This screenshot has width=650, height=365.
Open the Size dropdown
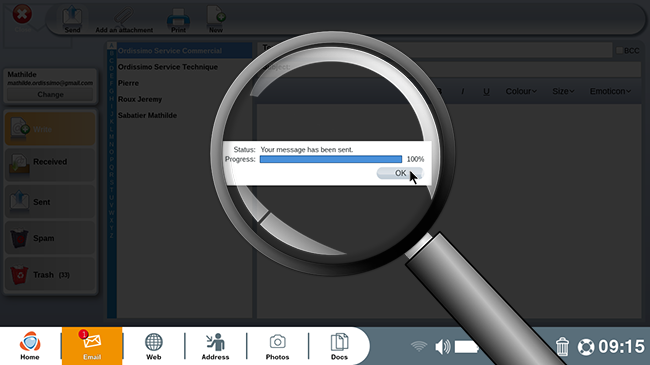click(x=563, y=91)
